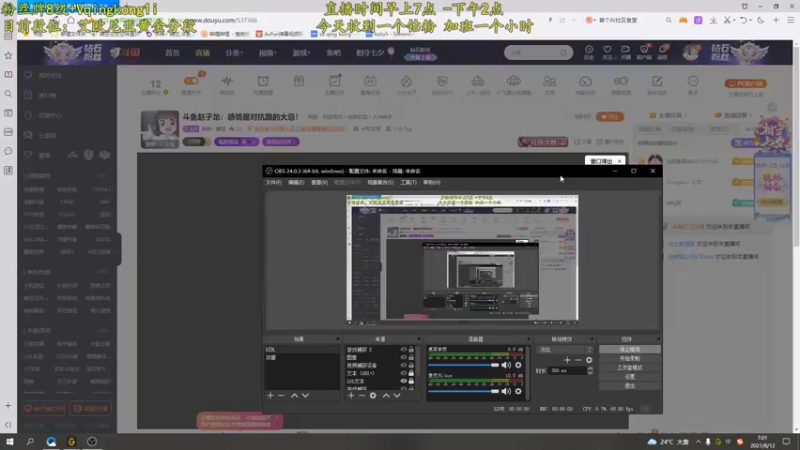Mute 麦克风/Aux speaker icon
Viewport: 800px width, 450px height.
[x=506, y=391]
